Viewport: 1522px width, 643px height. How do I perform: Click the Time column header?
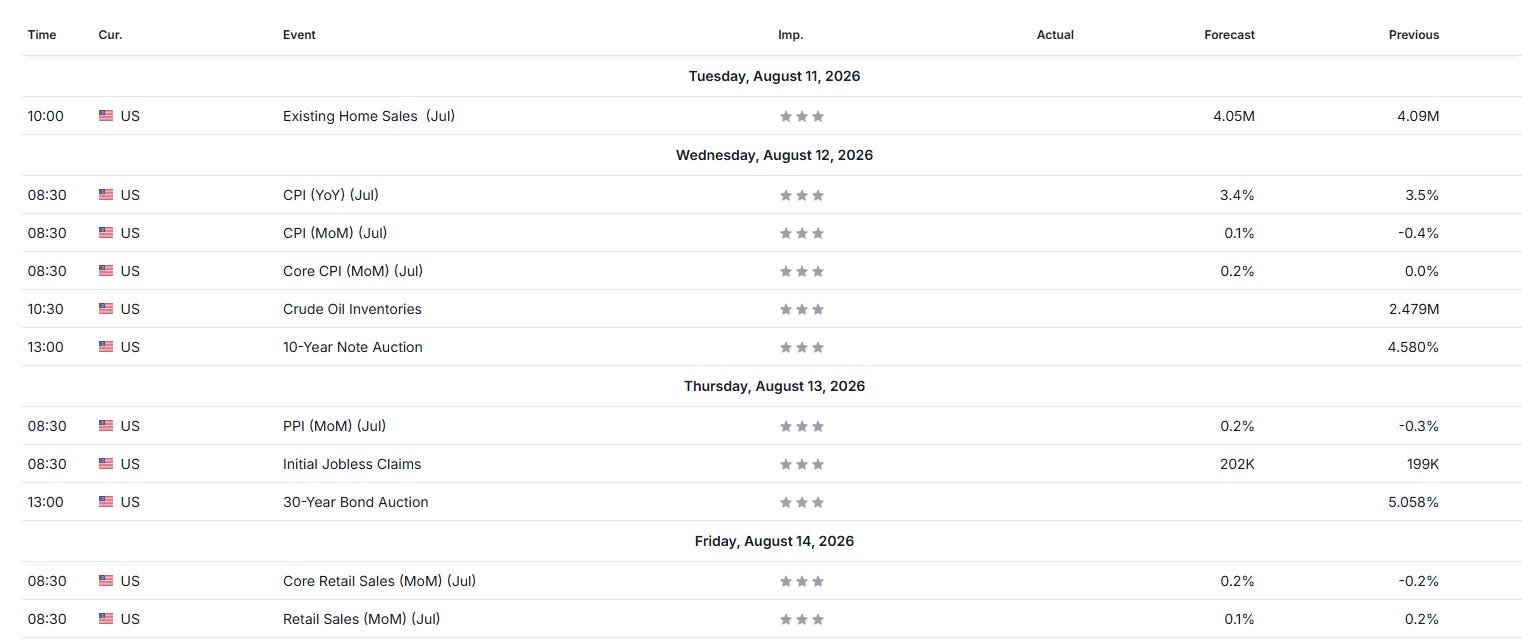[x=42, y=35]
